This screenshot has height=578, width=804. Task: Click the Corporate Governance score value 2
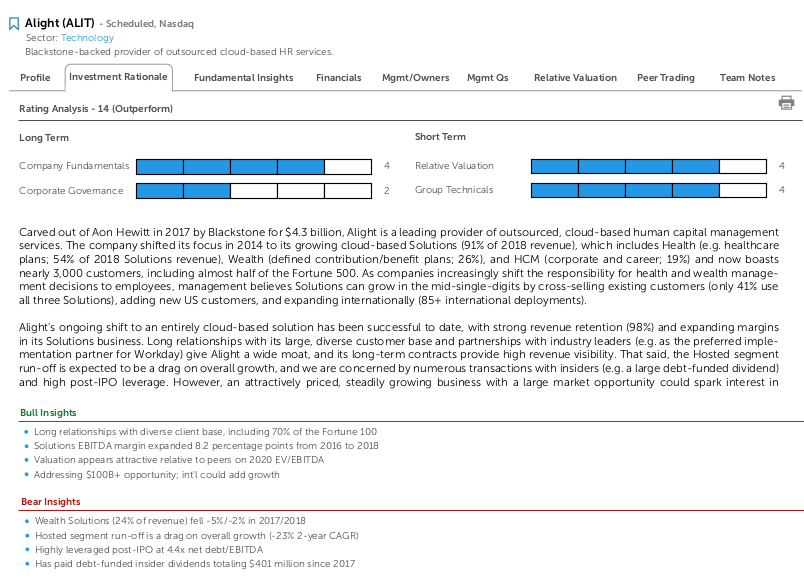click(x=387, y=191)
